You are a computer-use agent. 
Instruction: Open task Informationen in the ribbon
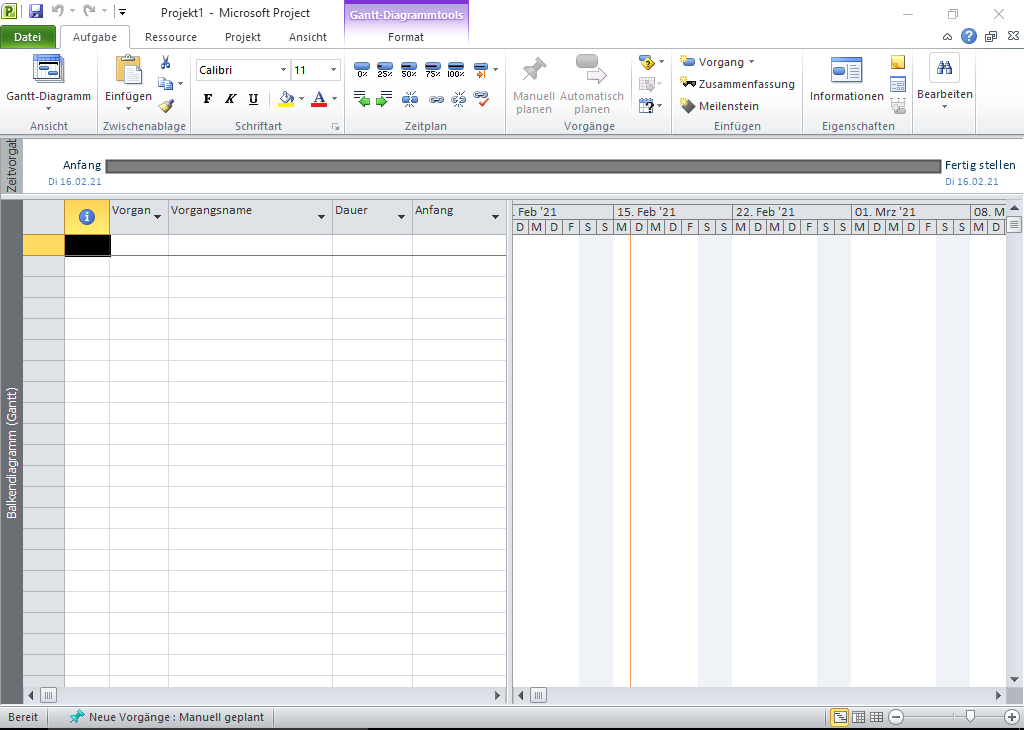[x=846, y=80]
